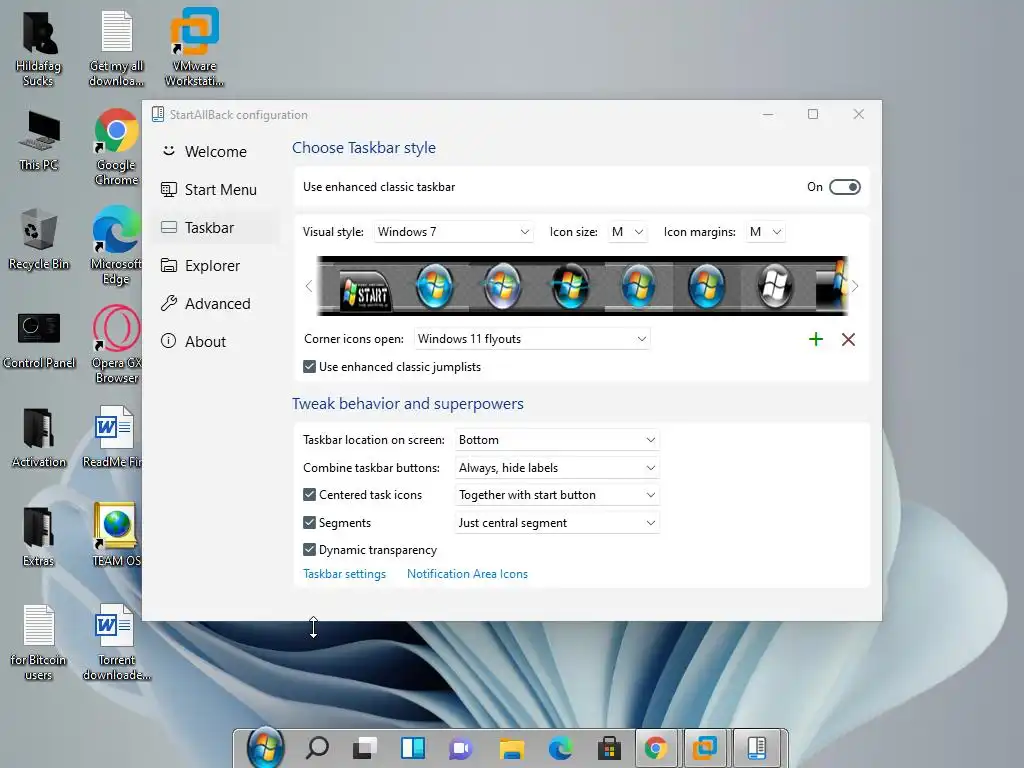Click the red X remove-style icon

(848, 339)
